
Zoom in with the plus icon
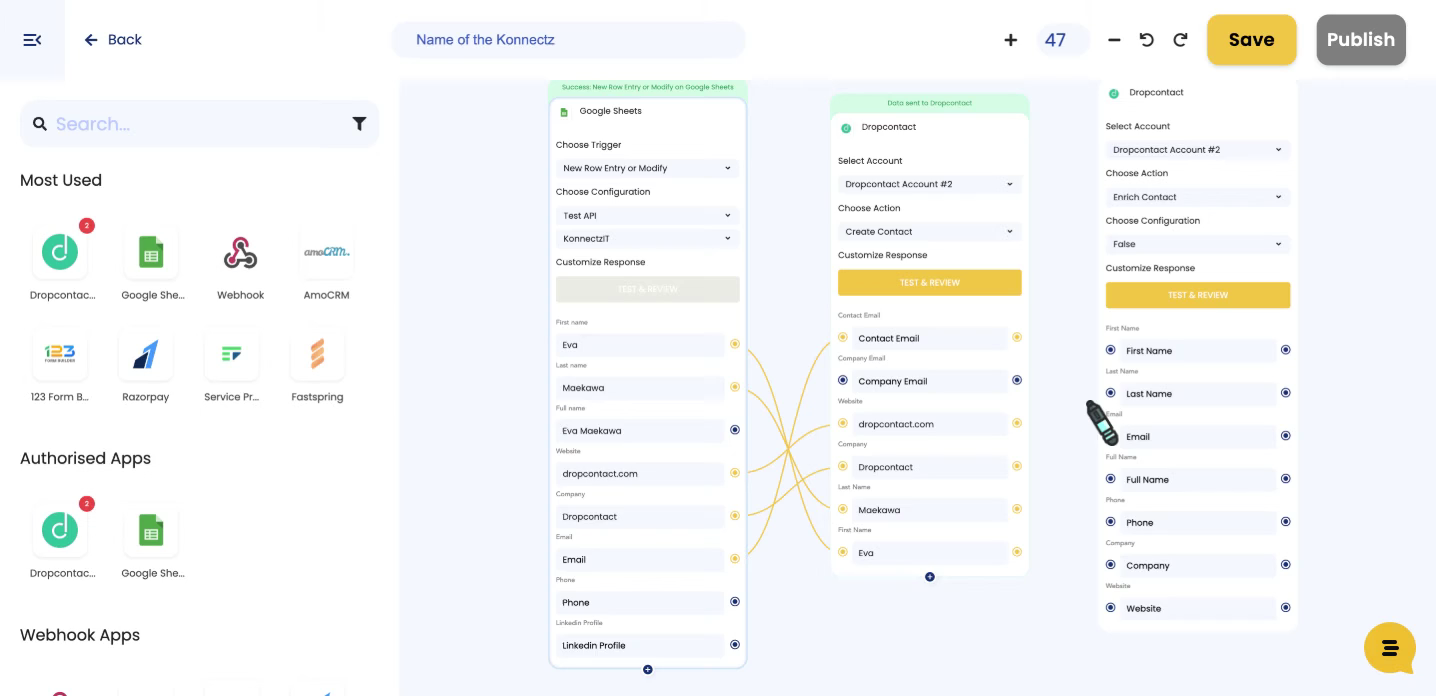(1010, 40)
